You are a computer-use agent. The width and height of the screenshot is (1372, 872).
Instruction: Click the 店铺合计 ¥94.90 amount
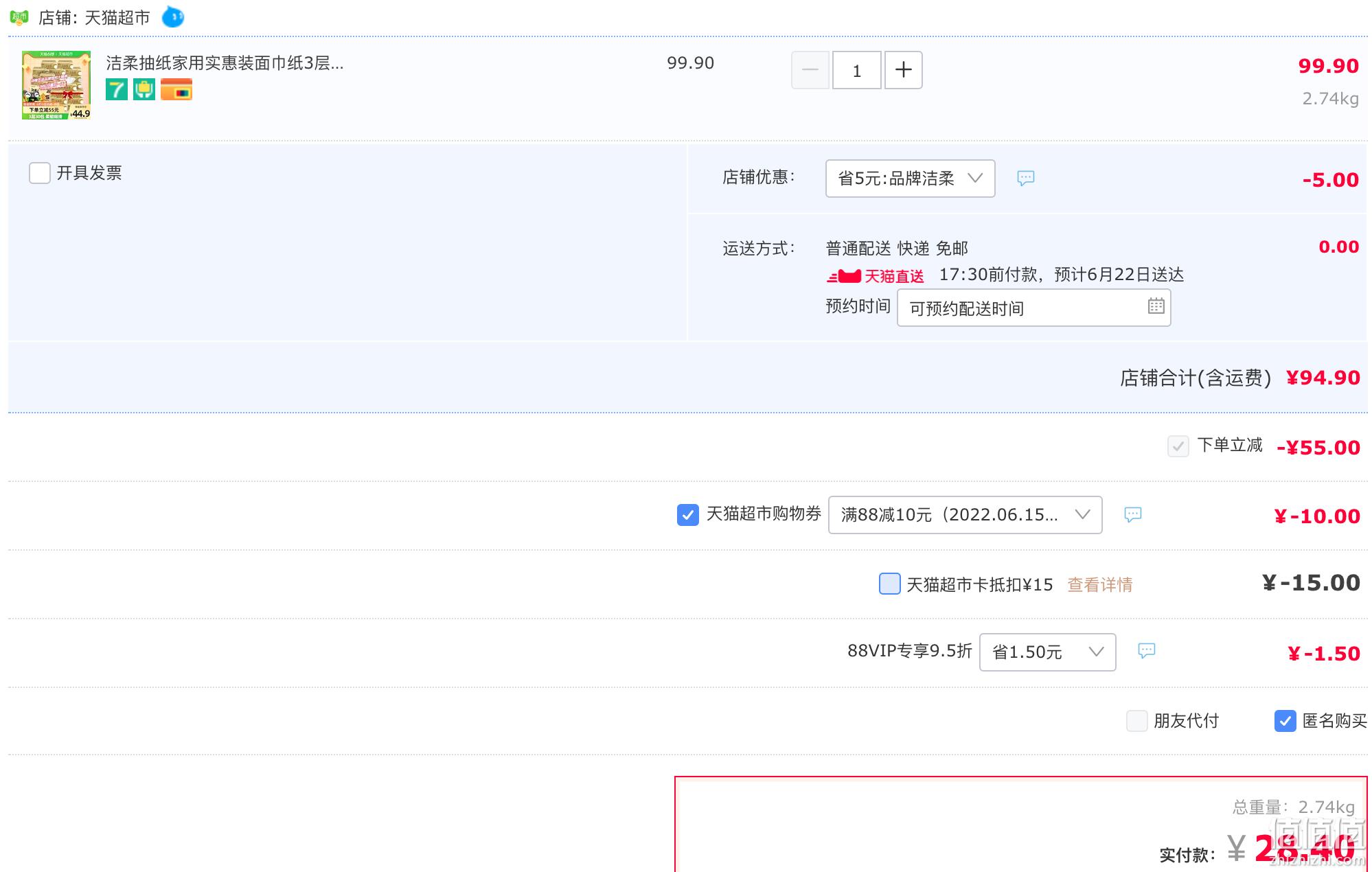(x=1323, y=378)
